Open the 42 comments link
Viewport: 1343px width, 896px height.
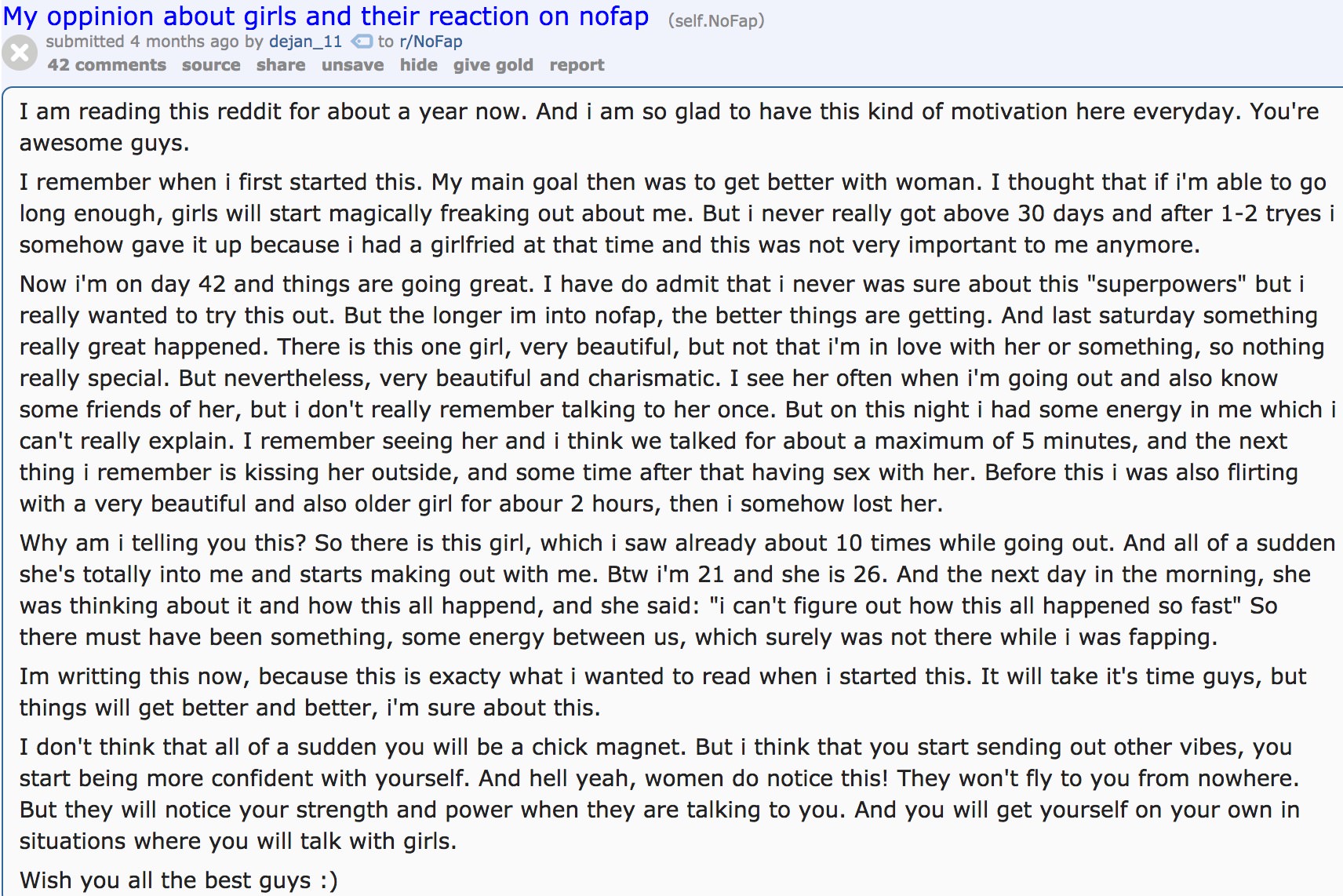[107, 65]
